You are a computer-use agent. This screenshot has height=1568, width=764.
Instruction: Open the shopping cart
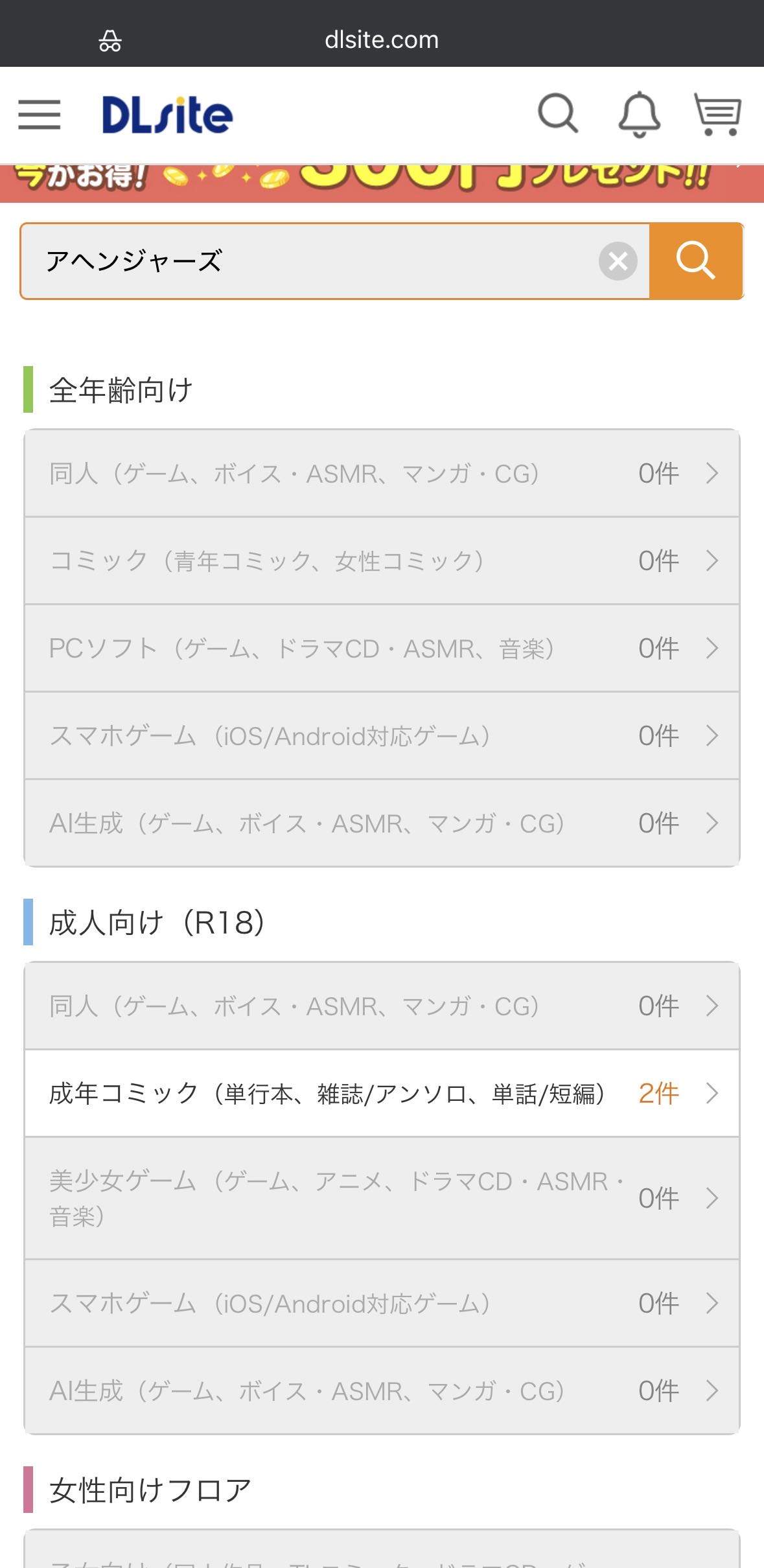click(717, 115)
